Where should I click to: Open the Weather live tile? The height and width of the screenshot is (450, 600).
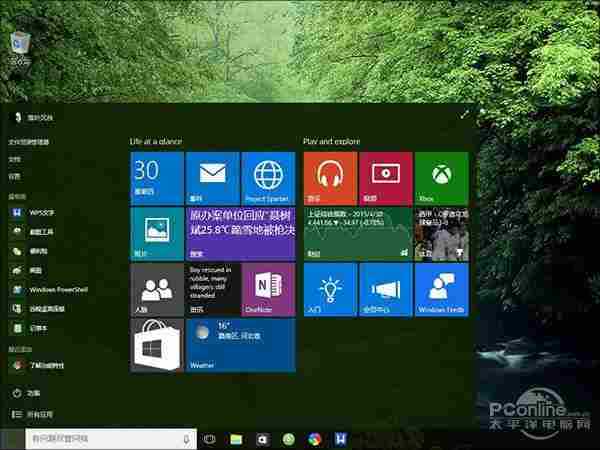240,346
